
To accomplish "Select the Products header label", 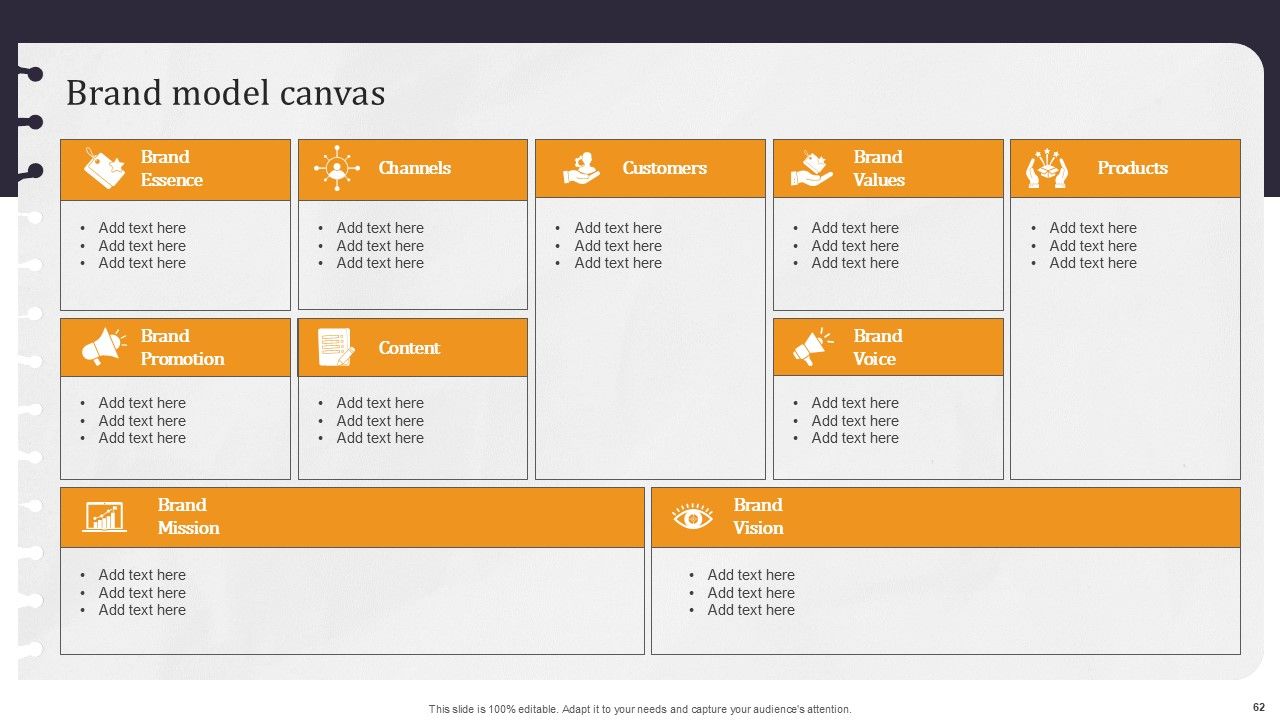I will point(1132,168).
